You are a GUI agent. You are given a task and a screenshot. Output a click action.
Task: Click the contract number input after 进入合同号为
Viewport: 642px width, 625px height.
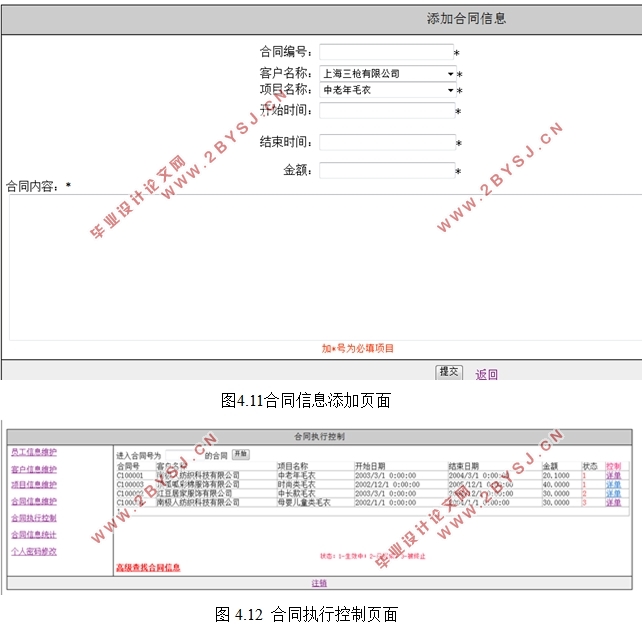[x=183, y=455]
